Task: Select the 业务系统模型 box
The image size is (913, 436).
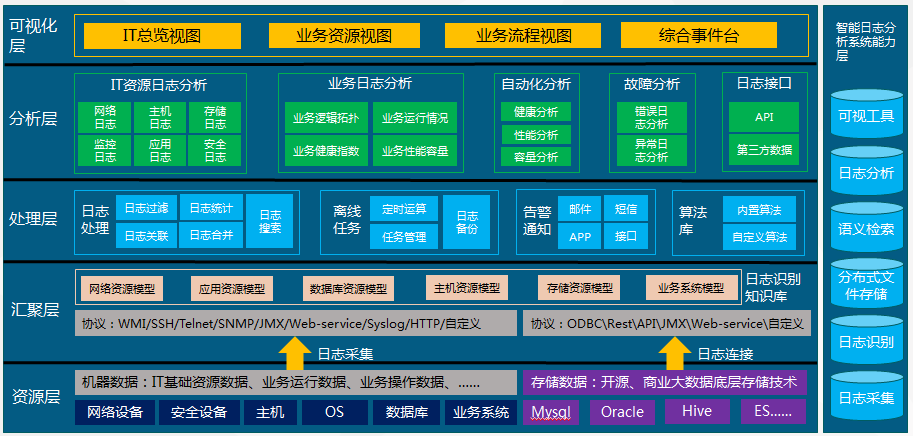Action: 691,288
